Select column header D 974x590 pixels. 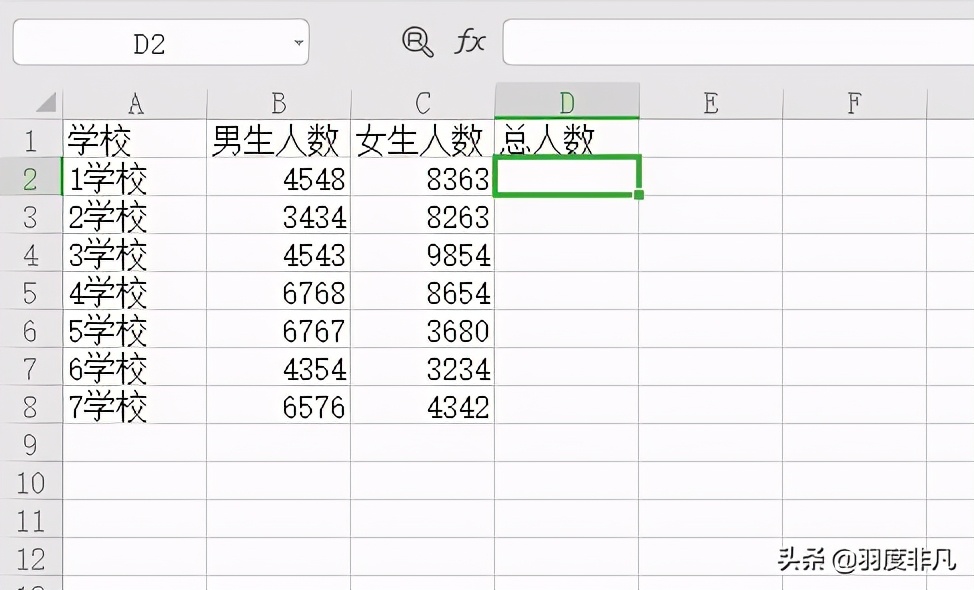coord(567,101)
